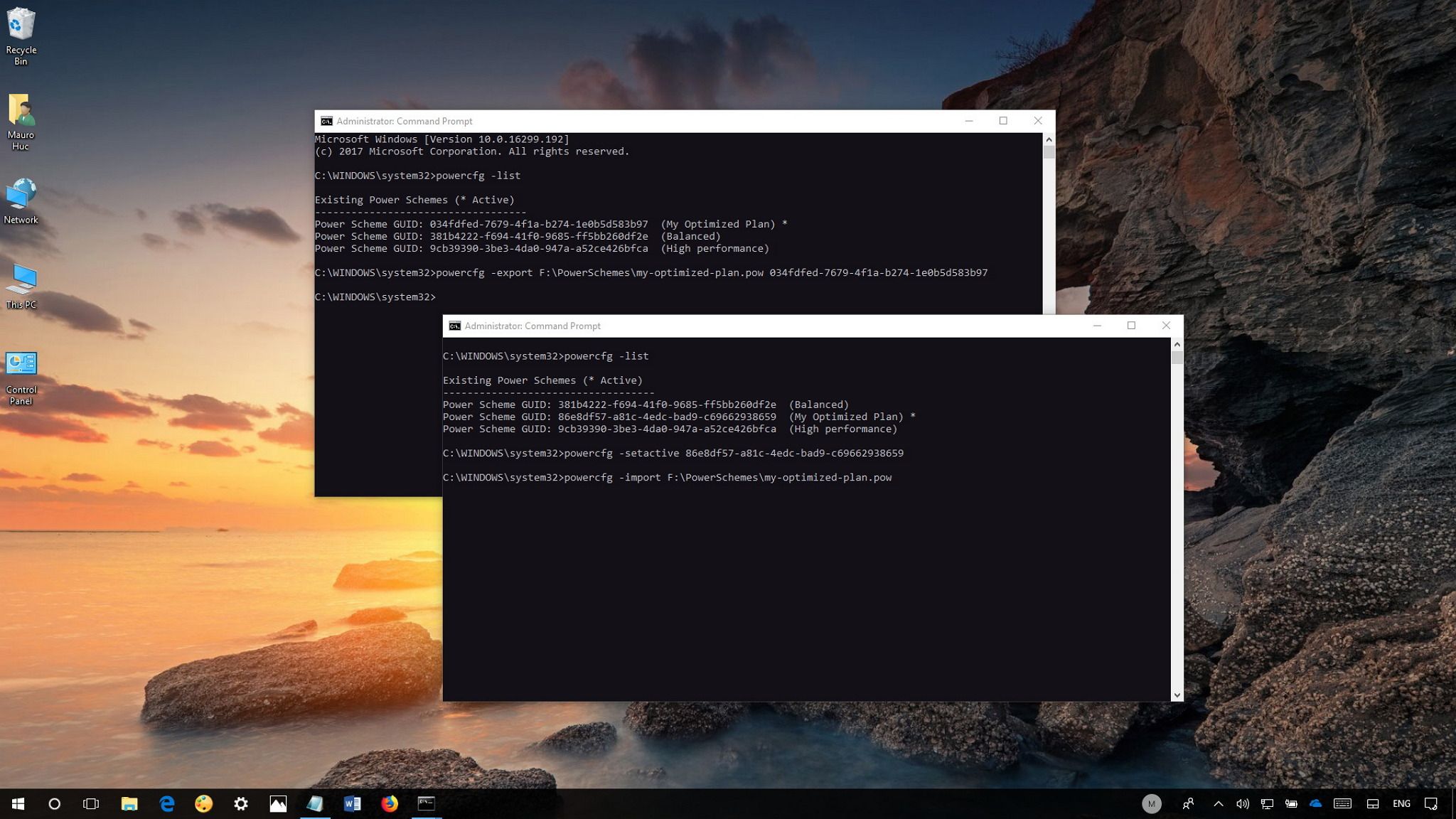This screenshot has height=819, width=1456.
Task: Open the Command Prompt taskbar icon
Action: pyautogui.click(x=426, y=804)
